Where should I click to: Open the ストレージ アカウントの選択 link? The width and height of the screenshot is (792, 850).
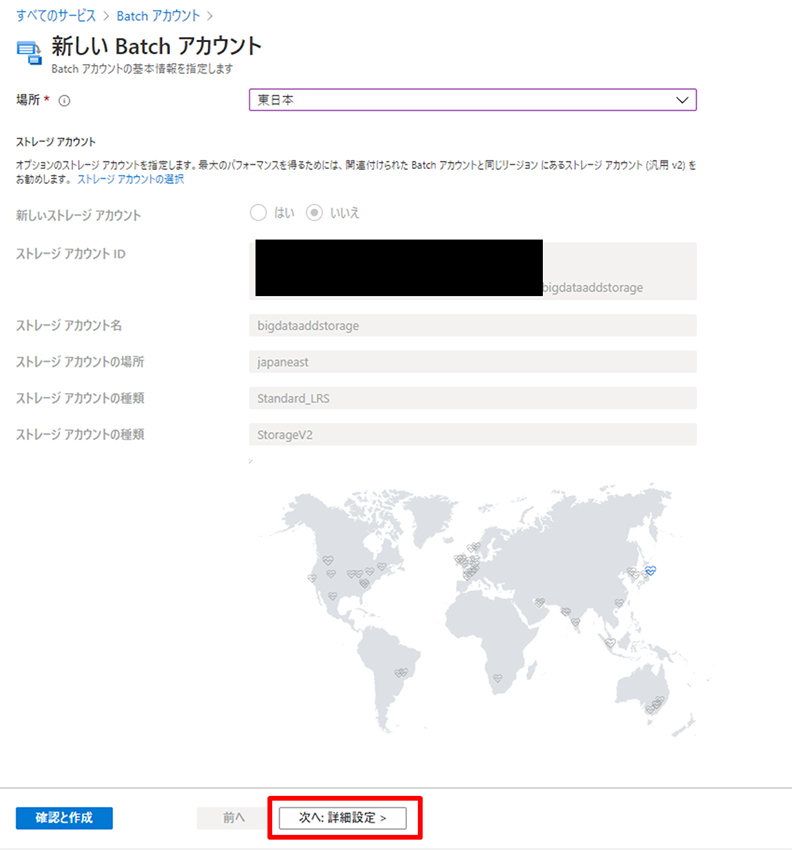click(131, 180)
